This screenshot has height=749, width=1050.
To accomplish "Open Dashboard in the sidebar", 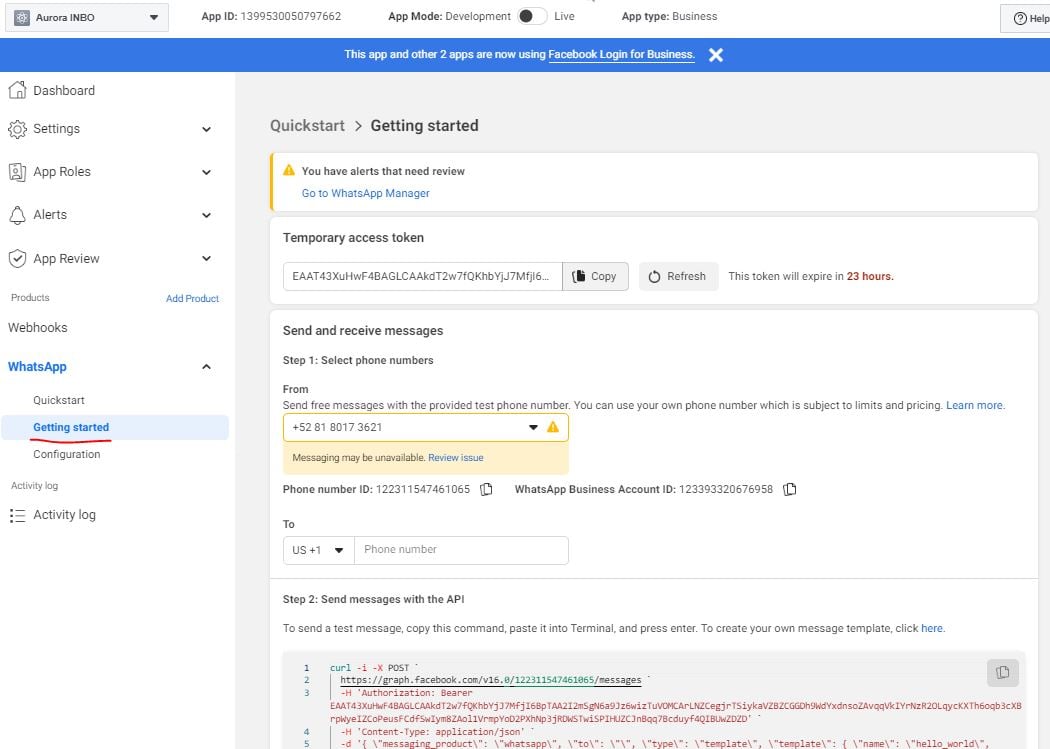I will [x=64, y=90].
